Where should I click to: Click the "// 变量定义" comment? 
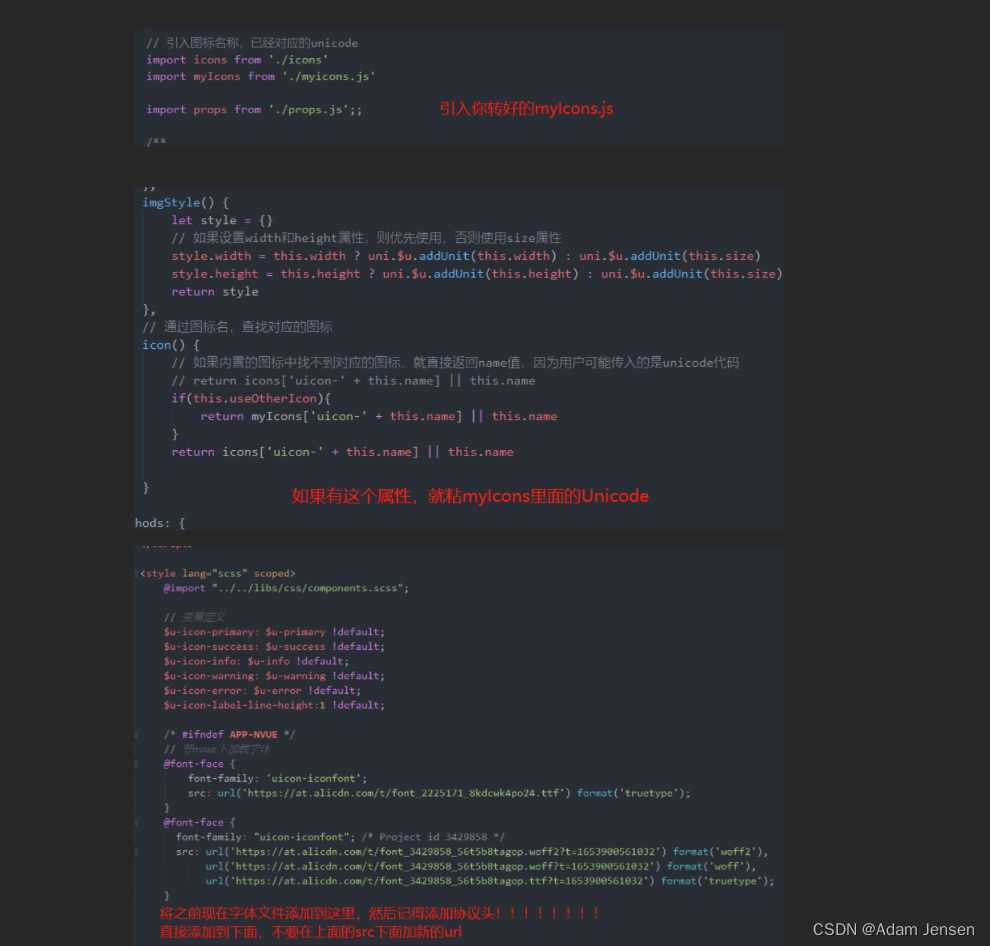(x=194, y=617)
